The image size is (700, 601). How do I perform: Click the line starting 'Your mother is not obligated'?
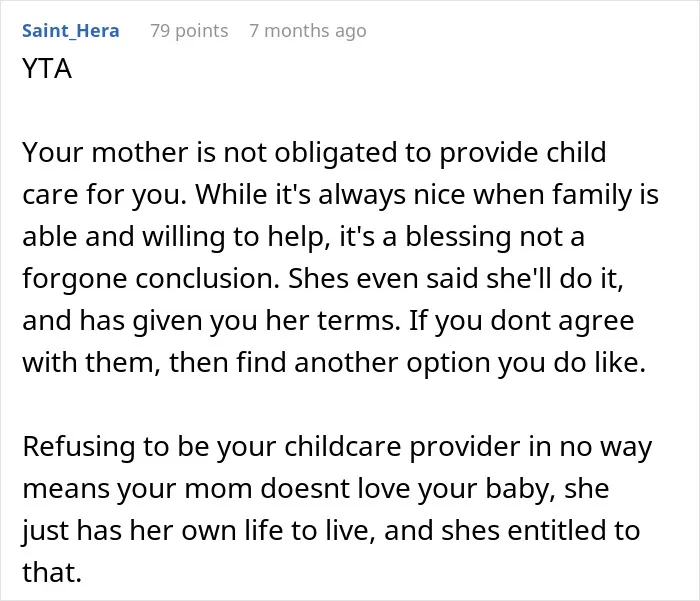point(314,153)
